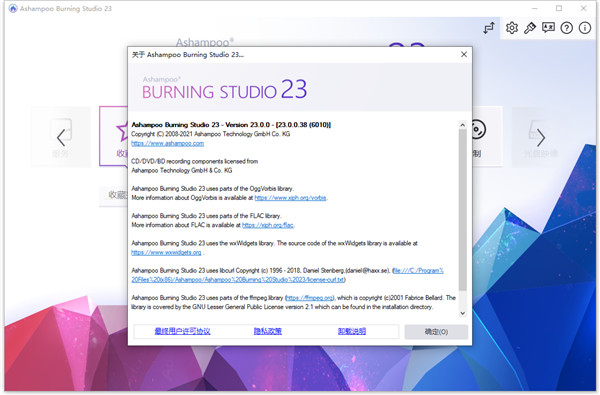Open the ffmpeg.org link
Viewport: 600px width, 395px height.
click(x=310, y=298)
